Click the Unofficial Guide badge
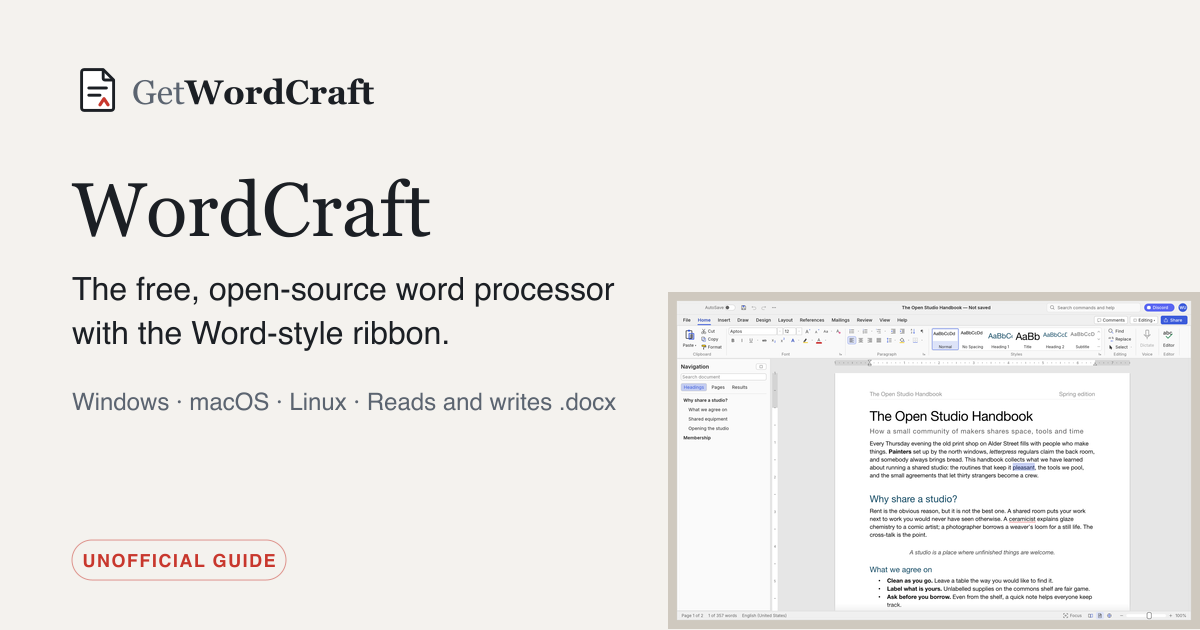 (179, 560)
